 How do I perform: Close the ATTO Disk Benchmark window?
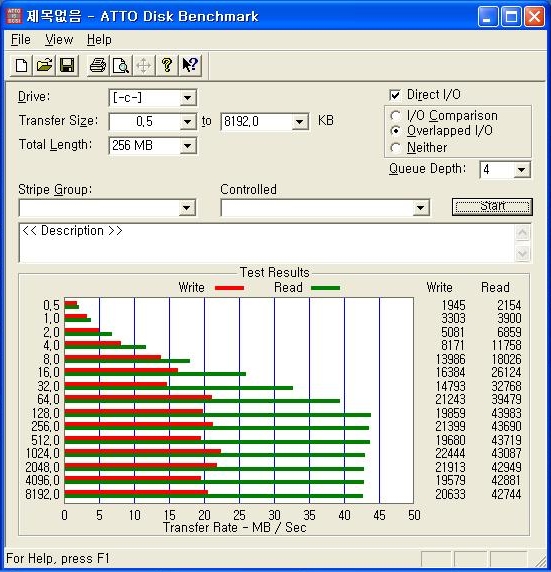[x=534, y=16]
